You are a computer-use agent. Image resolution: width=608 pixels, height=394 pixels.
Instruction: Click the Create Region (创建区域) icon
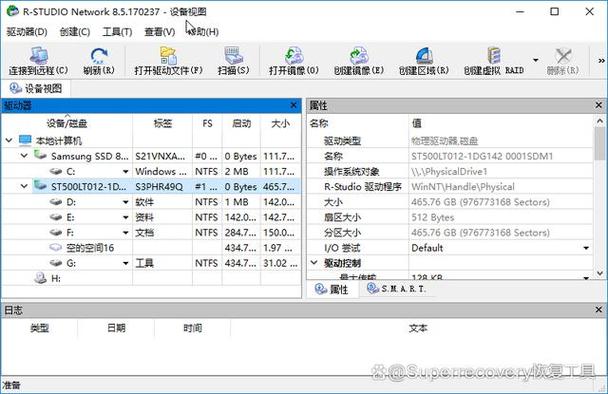(424, 56)
